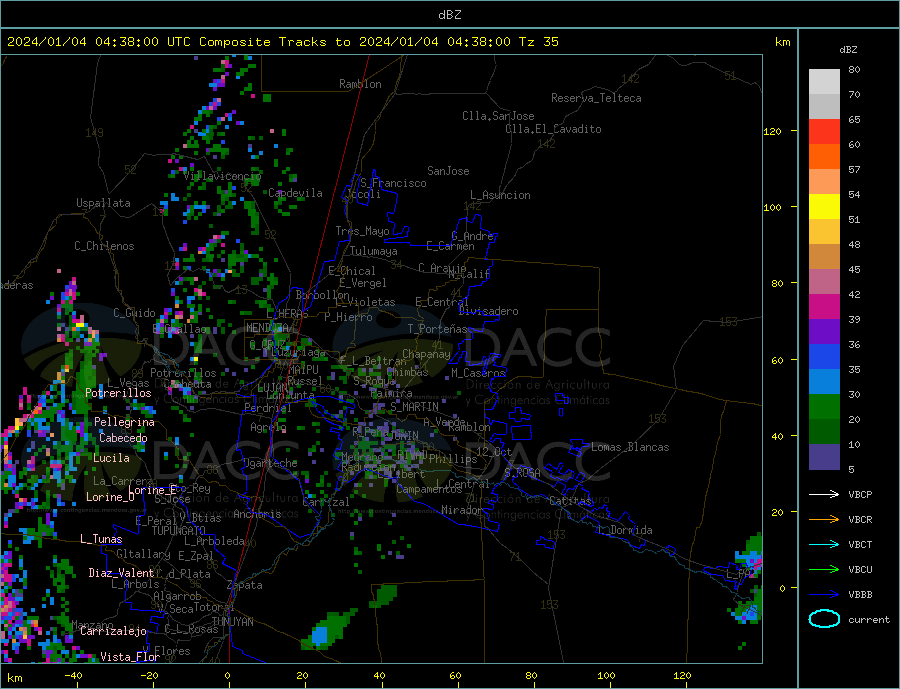
Task: Click the 'dBZ' title at the top
Action: tap(449, 15)
